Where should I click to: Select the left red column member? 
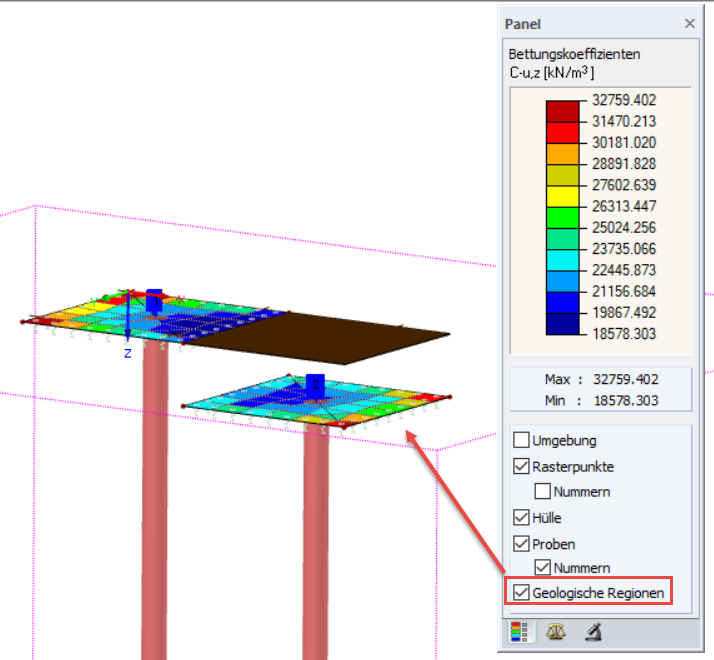coord(154,501)
